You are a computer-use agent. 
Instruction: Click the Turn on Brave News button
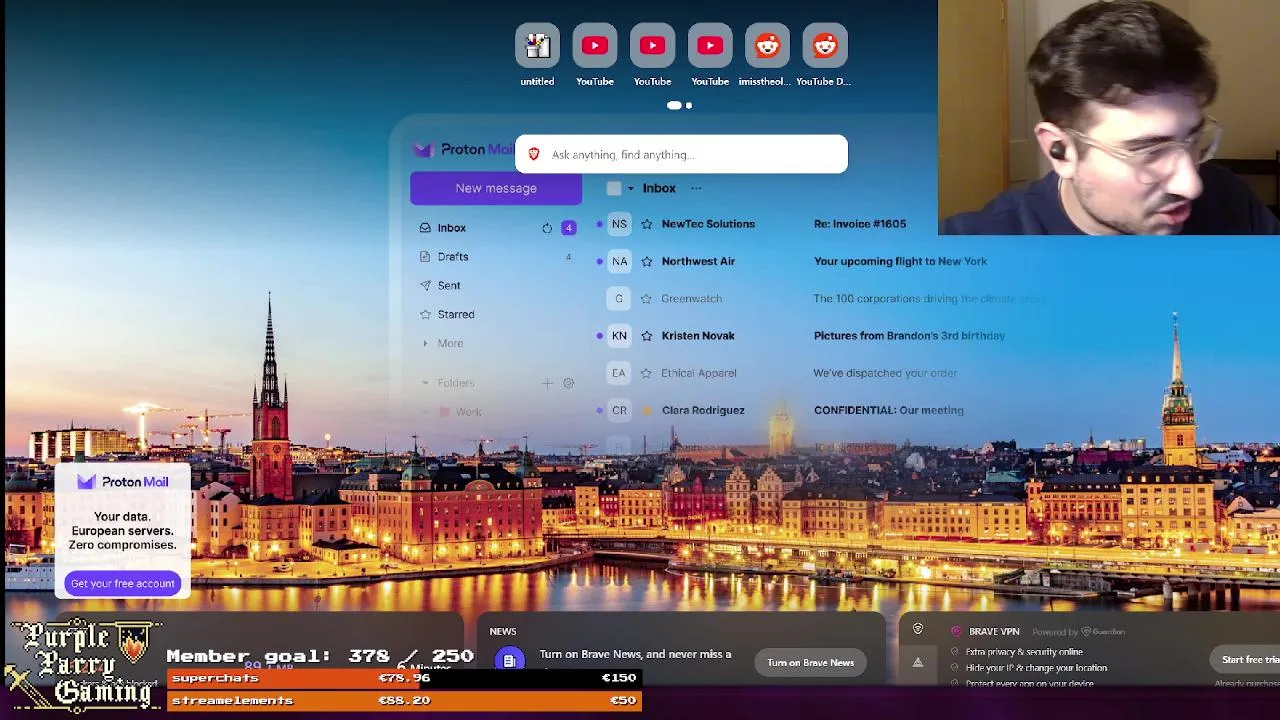[810, 662]
